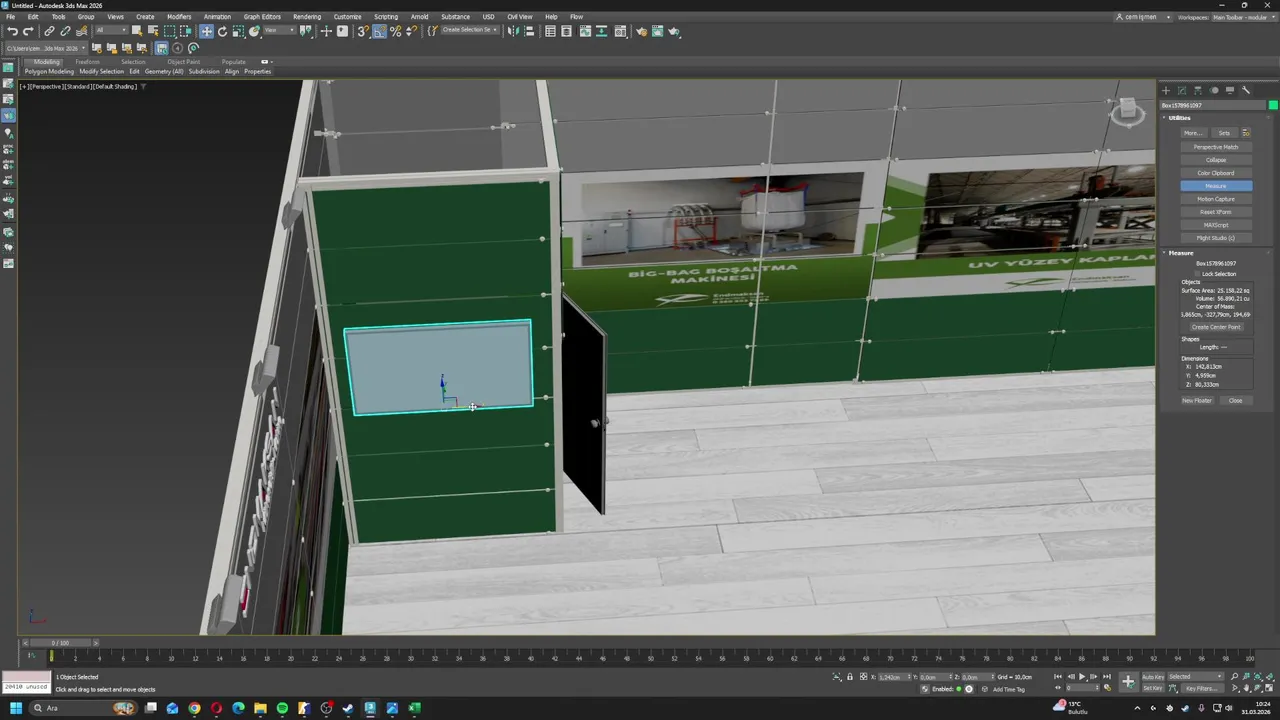
Task: Open the selection filter All dropdown
Action: (x=112, y=31)
